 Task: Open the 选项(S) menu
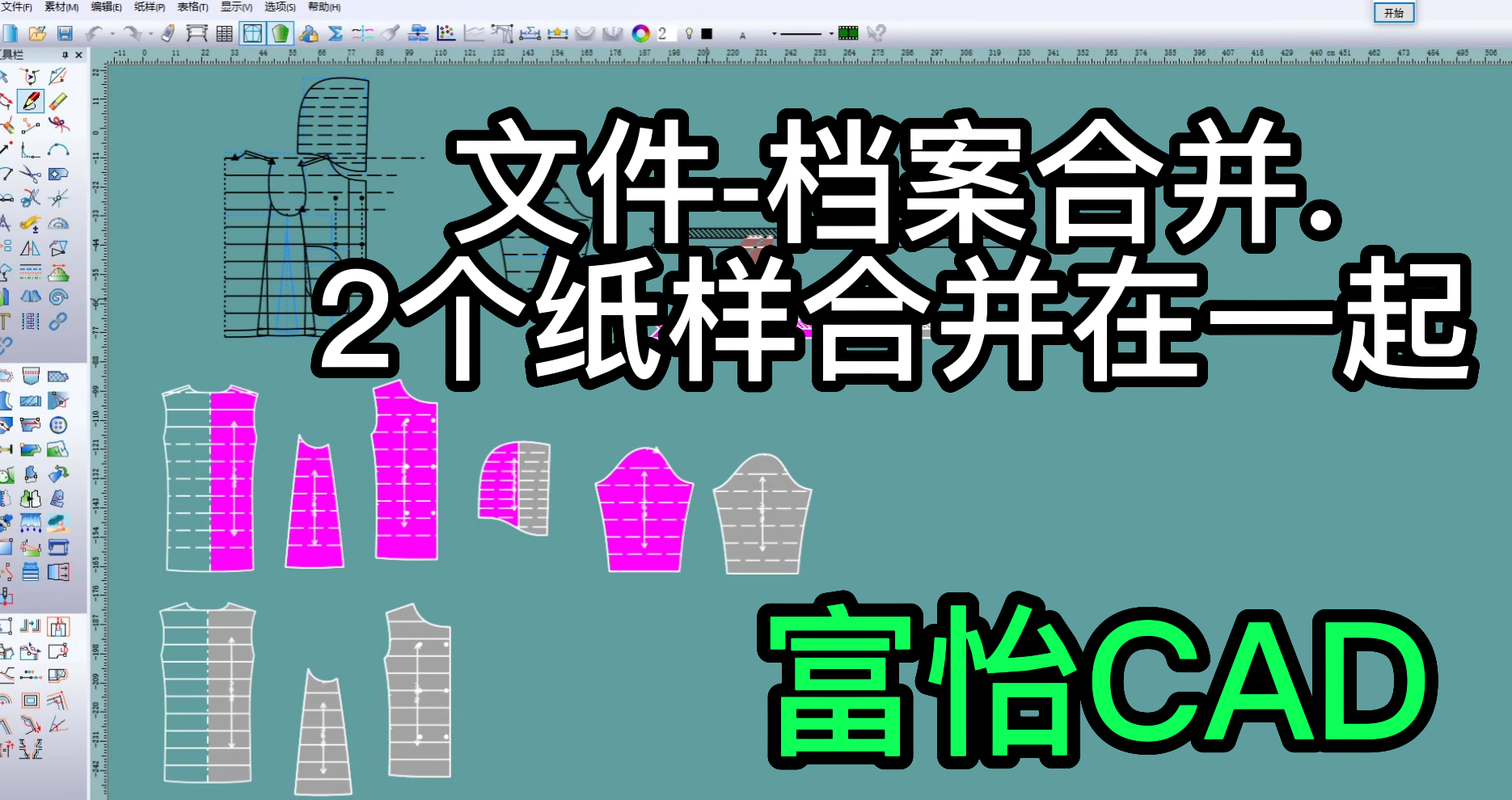coord(281,6)
